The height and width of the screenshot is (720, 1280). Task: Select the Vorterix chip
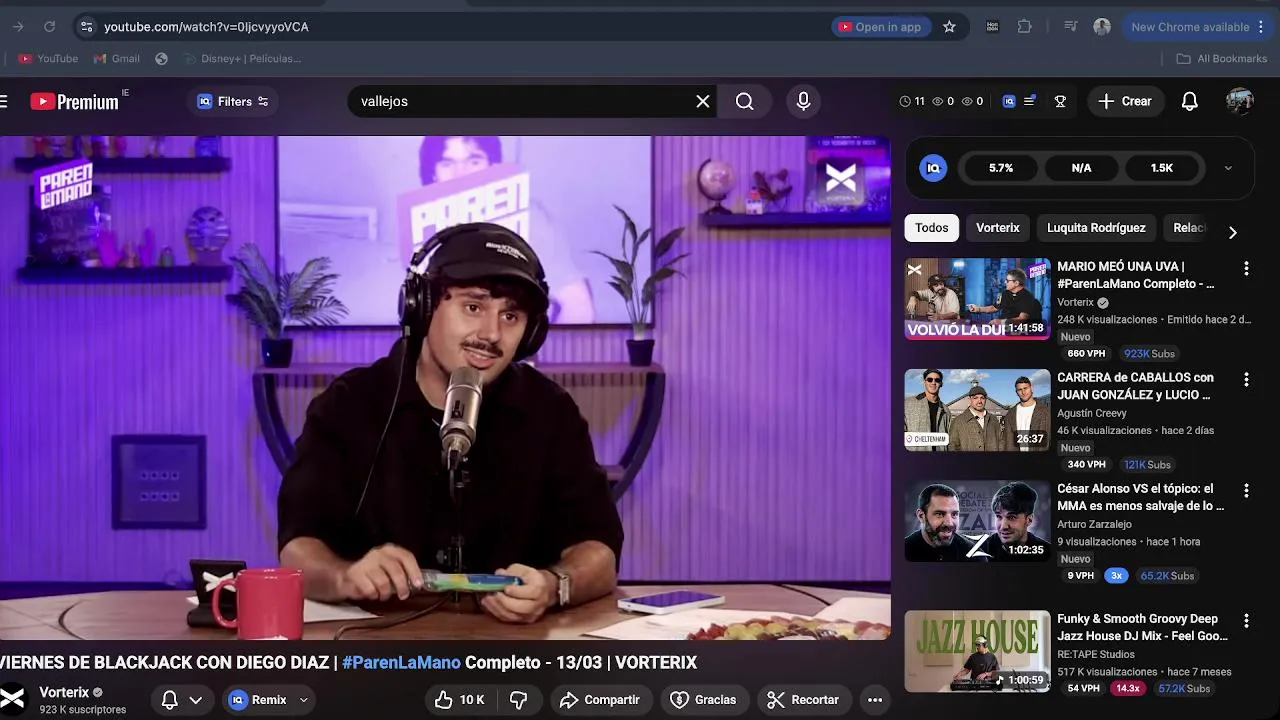pyautogui.click(x=997, y=228)
